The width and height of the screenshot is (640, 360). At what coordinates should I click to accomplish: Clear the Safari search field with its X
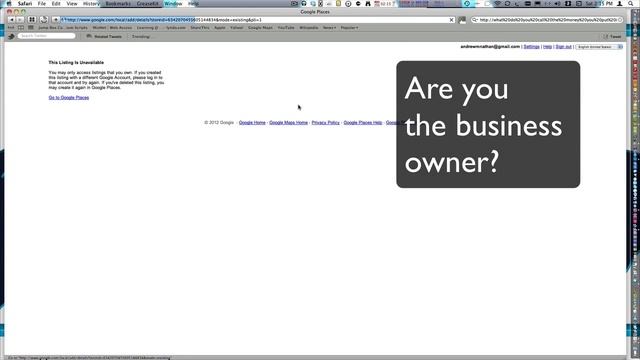[x=620, y=20]
